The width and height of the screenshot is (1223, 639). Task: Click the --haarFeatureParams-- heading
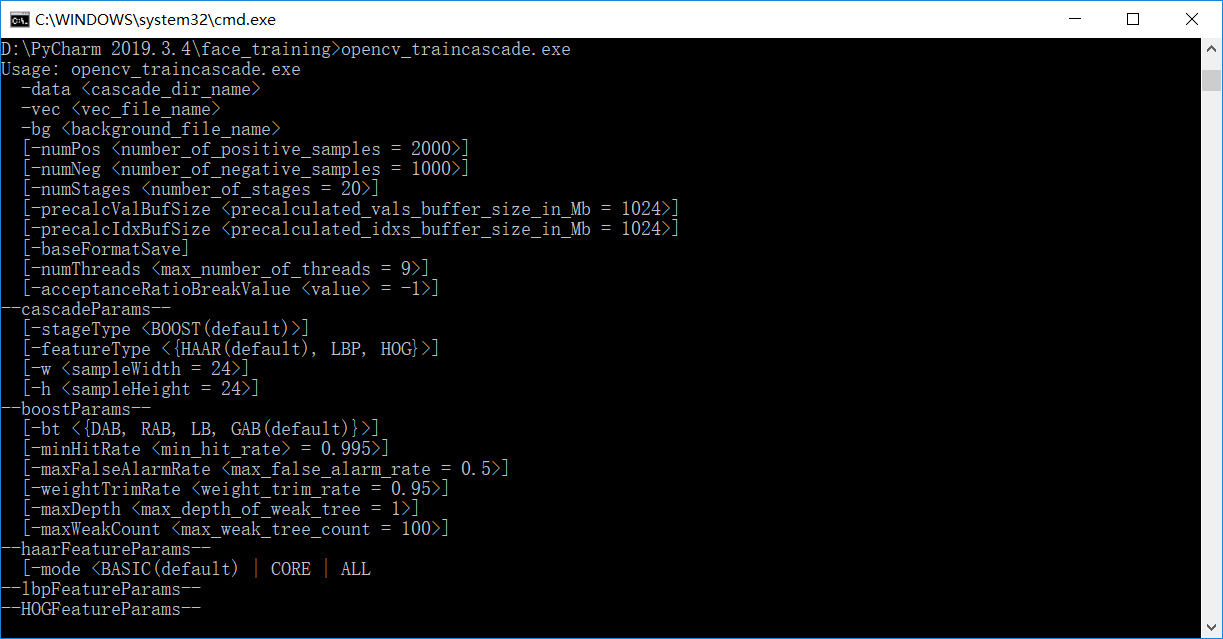click(x=105, y=549)
